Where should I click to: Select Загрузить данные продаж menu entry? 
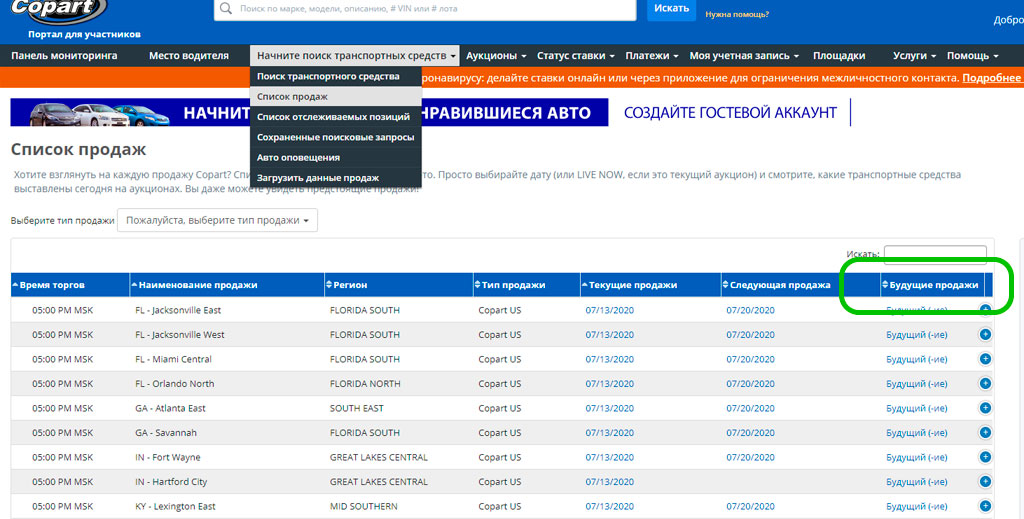[336, 178]
